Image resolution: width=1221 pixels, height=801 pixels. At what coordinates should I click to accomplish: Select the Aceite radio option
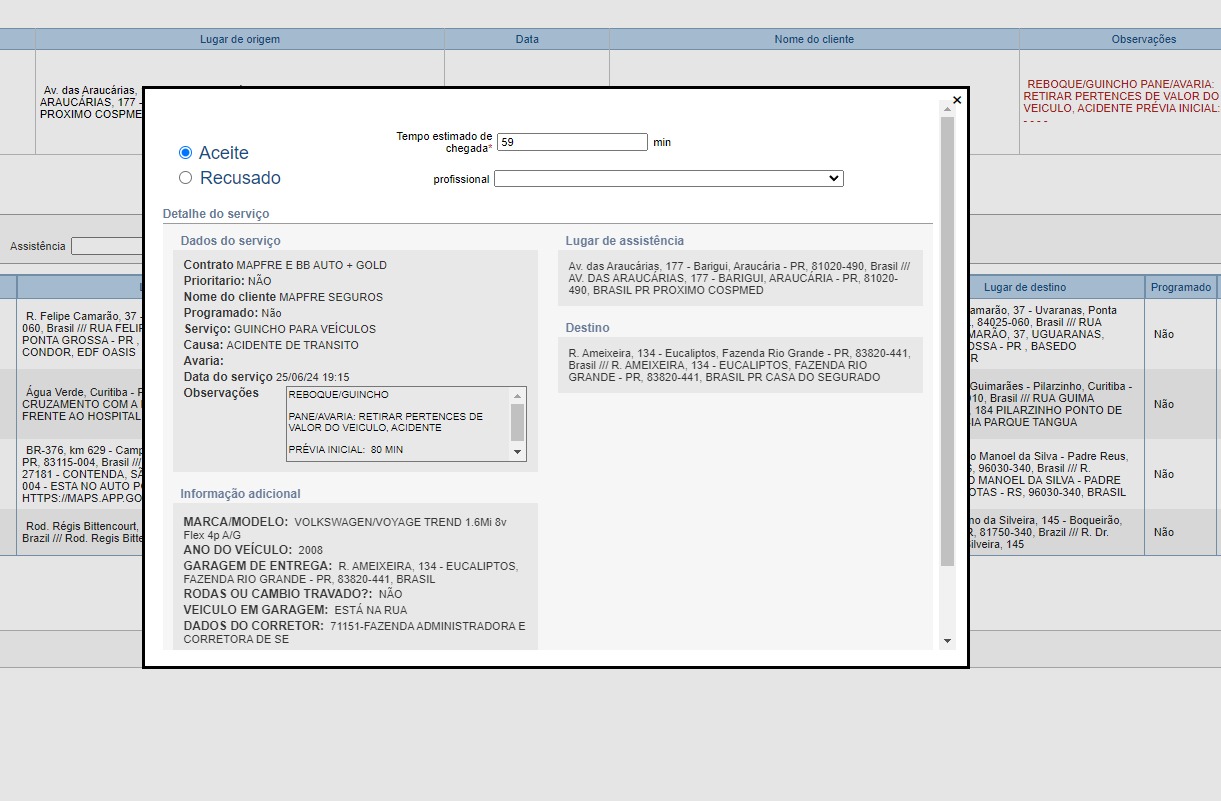(x=185, y=153)
